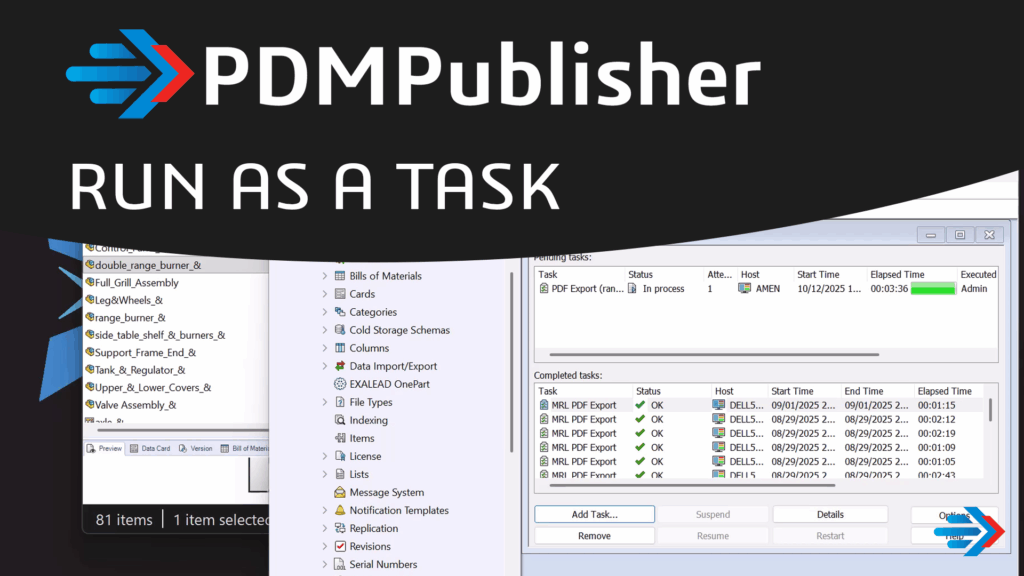Screen dimensions: 1024x576
Task: Click the In process status icon
Action: coord(632,289)
